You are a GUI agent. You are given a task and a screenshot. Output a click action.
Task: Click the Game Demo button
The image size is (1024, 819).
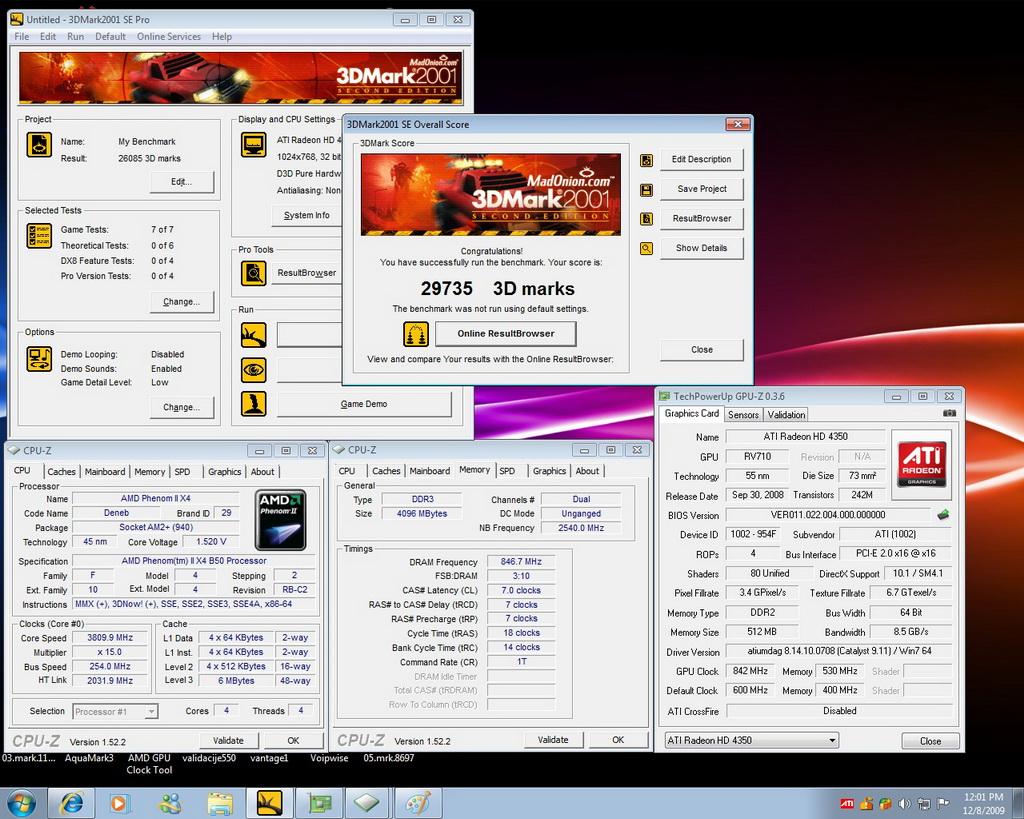[x=364, y=404]
